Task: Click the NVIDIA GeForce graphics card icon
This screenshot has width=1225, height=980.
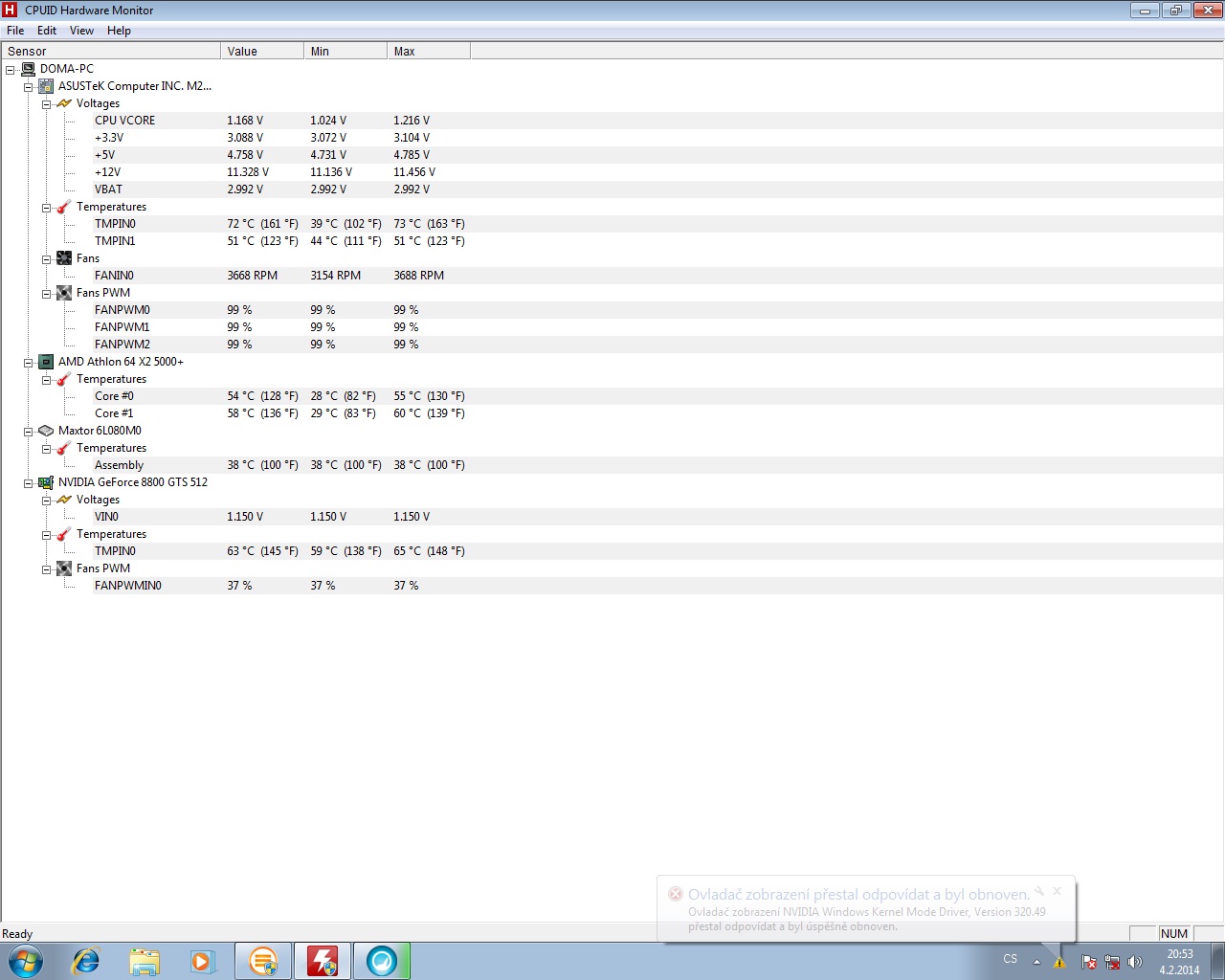Action: 46,482
